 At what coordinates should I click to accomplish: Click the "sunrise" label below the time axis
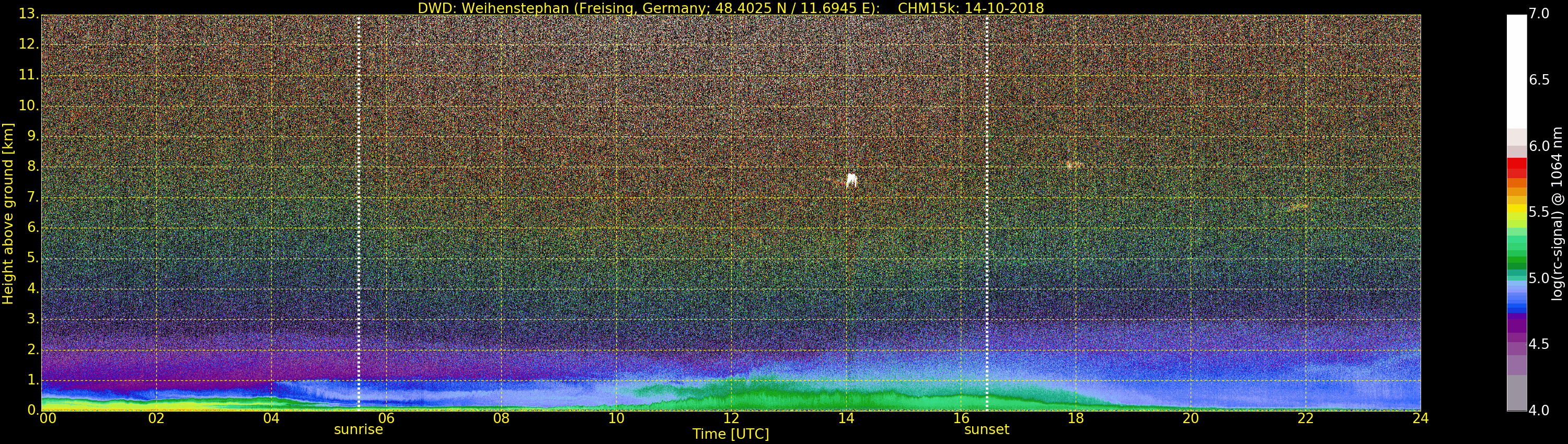point(359,430)
